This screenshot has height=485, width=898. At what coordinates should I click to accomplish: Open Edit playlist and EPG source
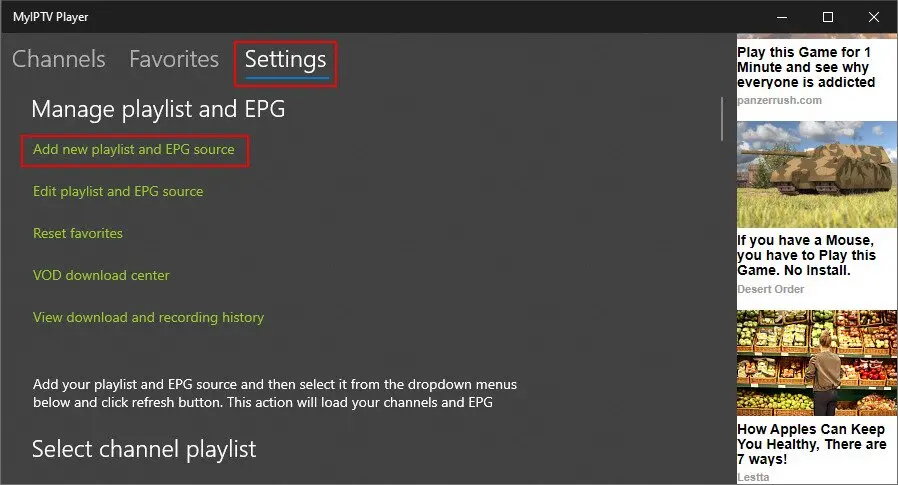pyautogui.click(x=118, y=191)
